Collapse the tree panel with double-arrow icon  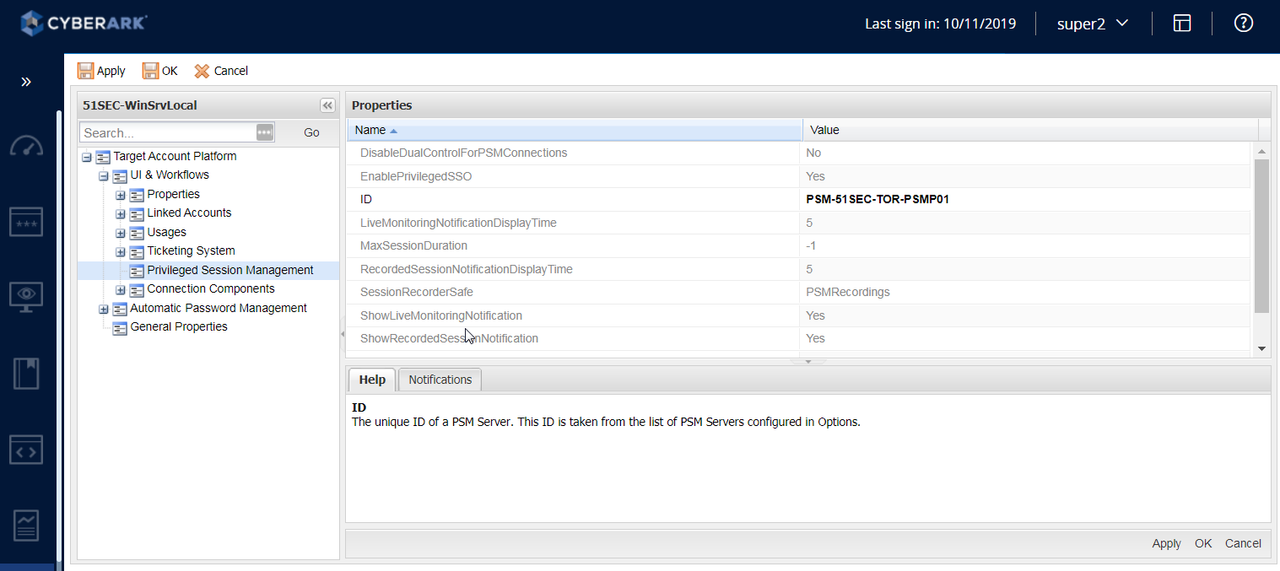[327, 105]
